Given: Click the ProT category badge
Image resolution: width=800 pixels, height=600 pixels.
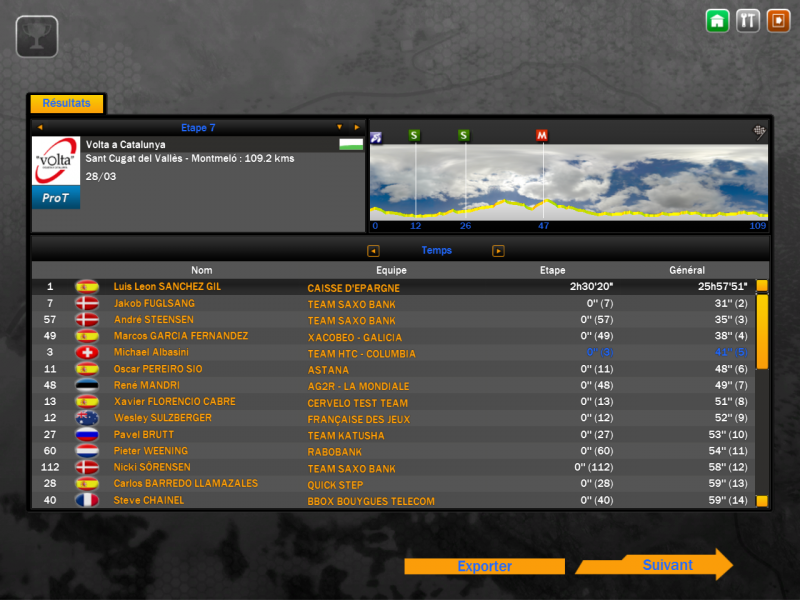Looking at the screenshot, I should [x=56, y=197].
